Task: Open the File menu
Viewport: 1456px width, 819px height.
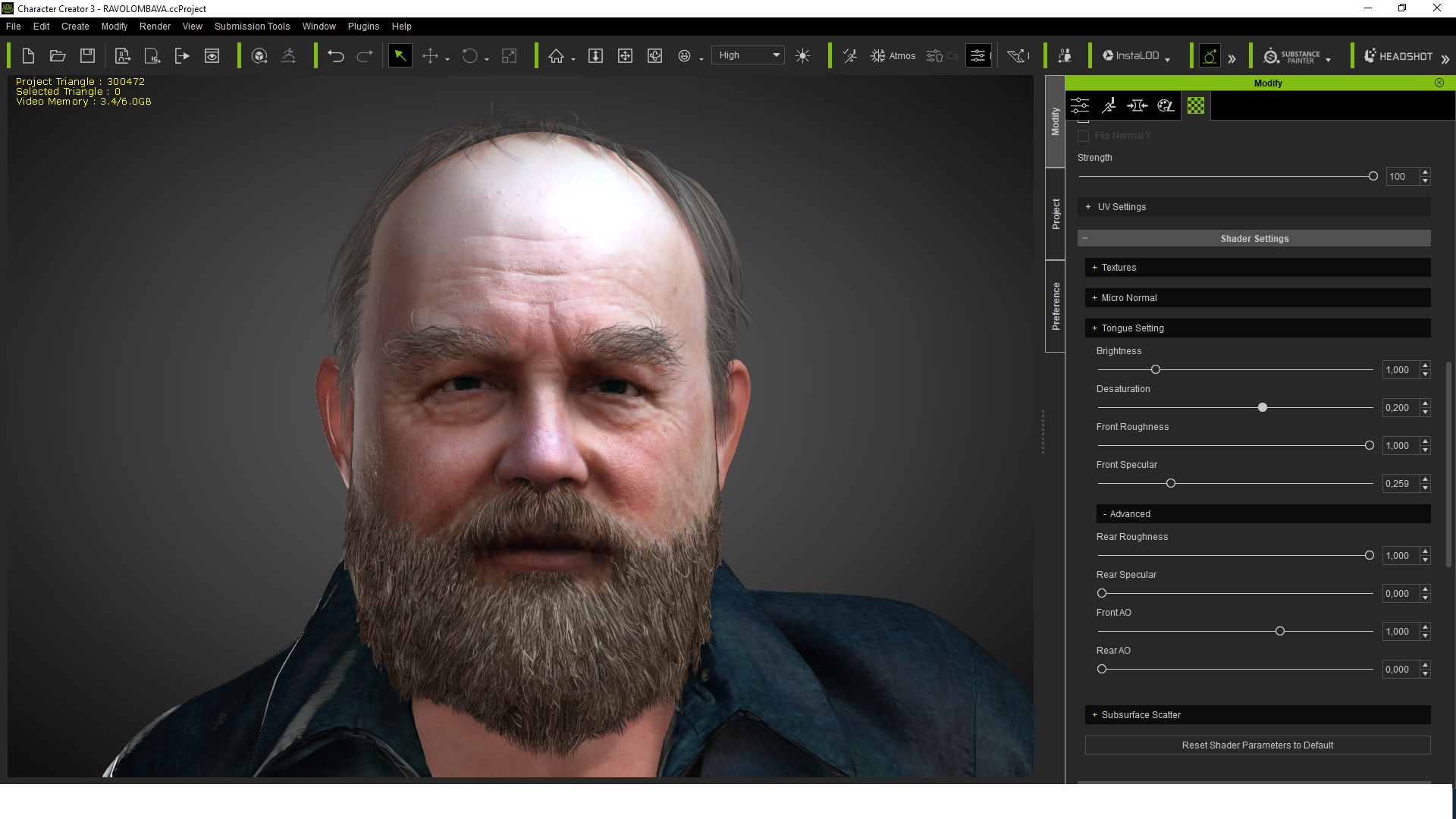Action: tap(14, 26)
